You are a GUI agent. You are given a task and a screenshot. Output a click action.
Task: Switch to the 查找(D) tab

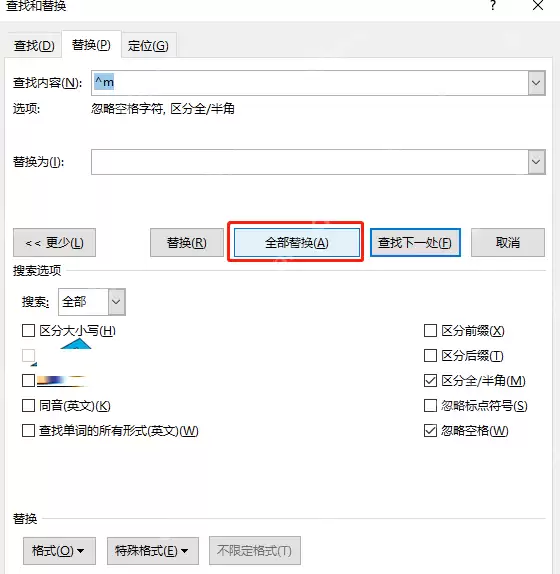[34, 45]
